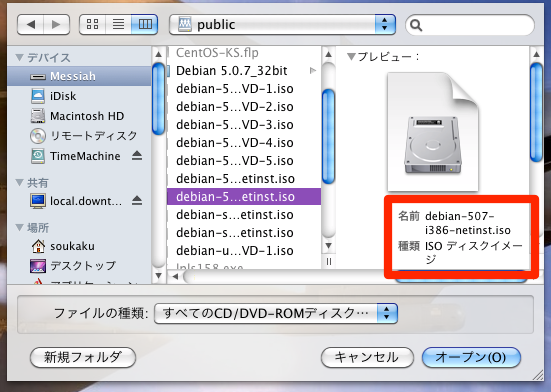The width and height of the screenshot is (551, 392).
Task: Switch to column view mode
Action: coord(144,25)
